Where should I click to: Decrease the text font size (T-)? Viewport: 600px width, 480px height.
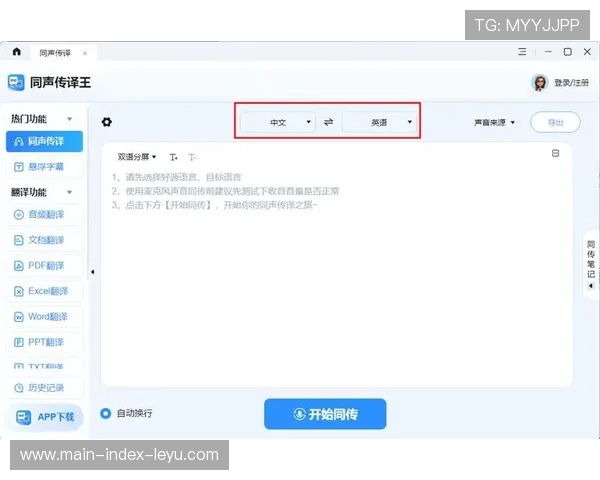click(x=192, y=157)
